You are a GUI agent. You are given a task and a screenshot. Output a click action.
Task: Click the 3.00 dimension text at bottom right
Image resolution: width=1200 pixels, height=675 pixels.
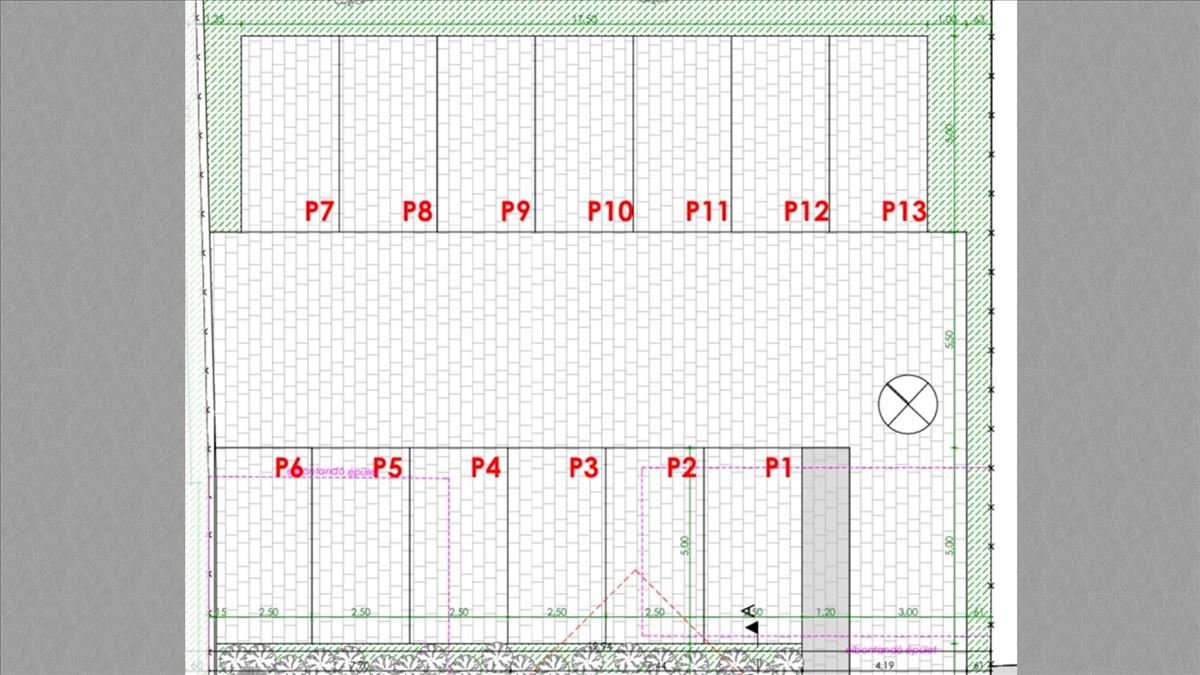point(908,612)
